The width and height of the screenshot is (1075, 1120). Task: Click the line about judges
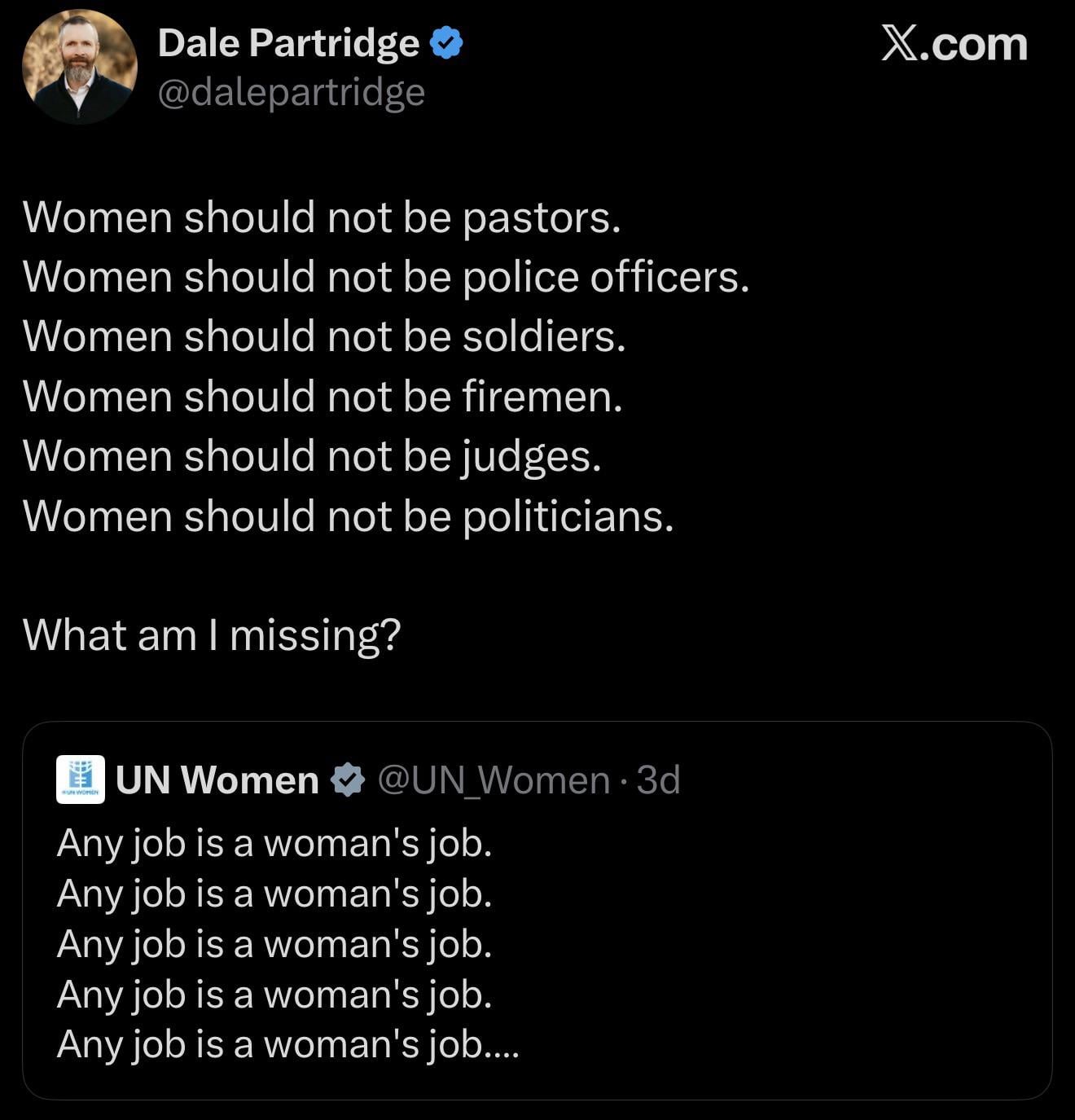click(x=312, y=456)
